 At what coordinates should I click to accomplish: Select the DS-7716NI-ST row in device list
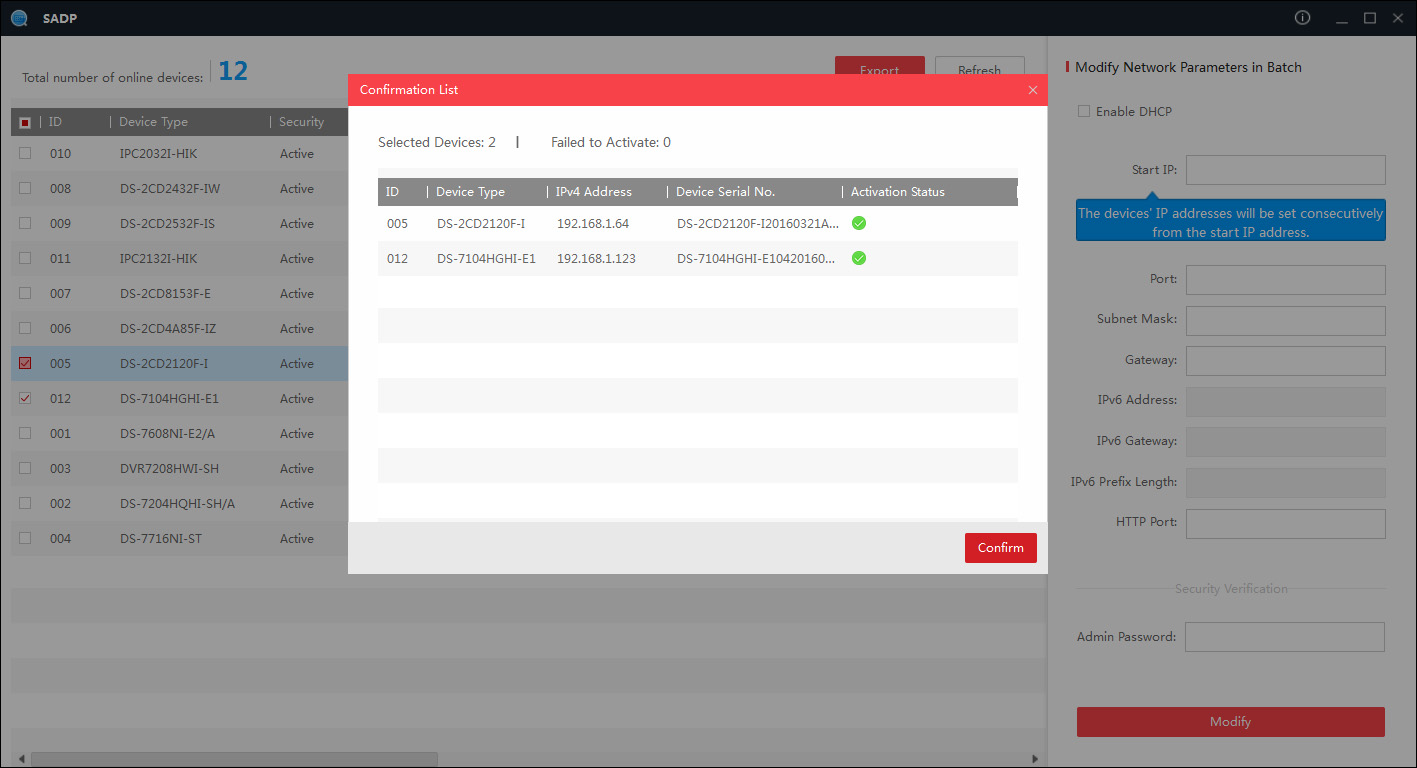tap(180, 538)
